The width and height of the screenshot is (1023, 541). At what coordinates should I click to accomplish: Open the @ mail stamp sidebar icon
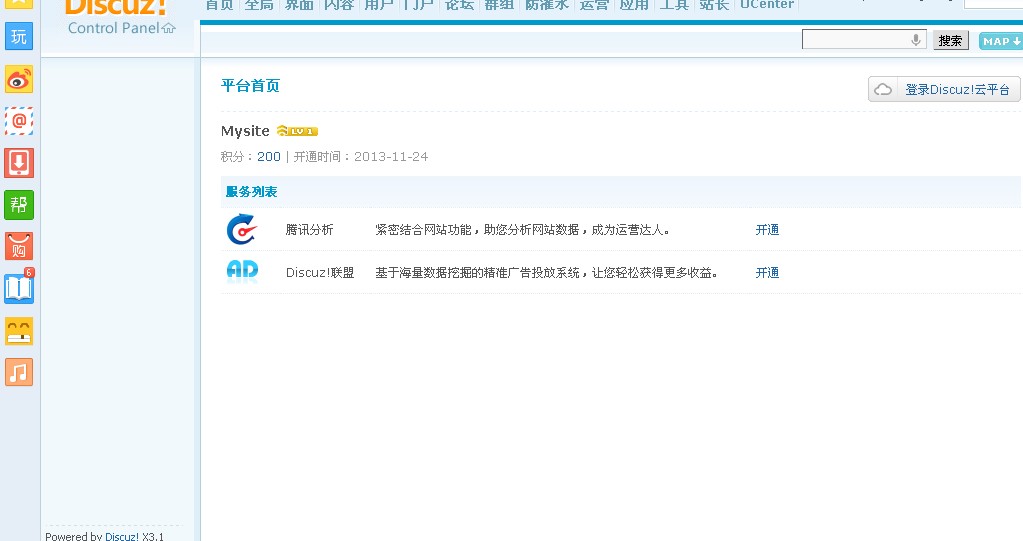(19, 121)
